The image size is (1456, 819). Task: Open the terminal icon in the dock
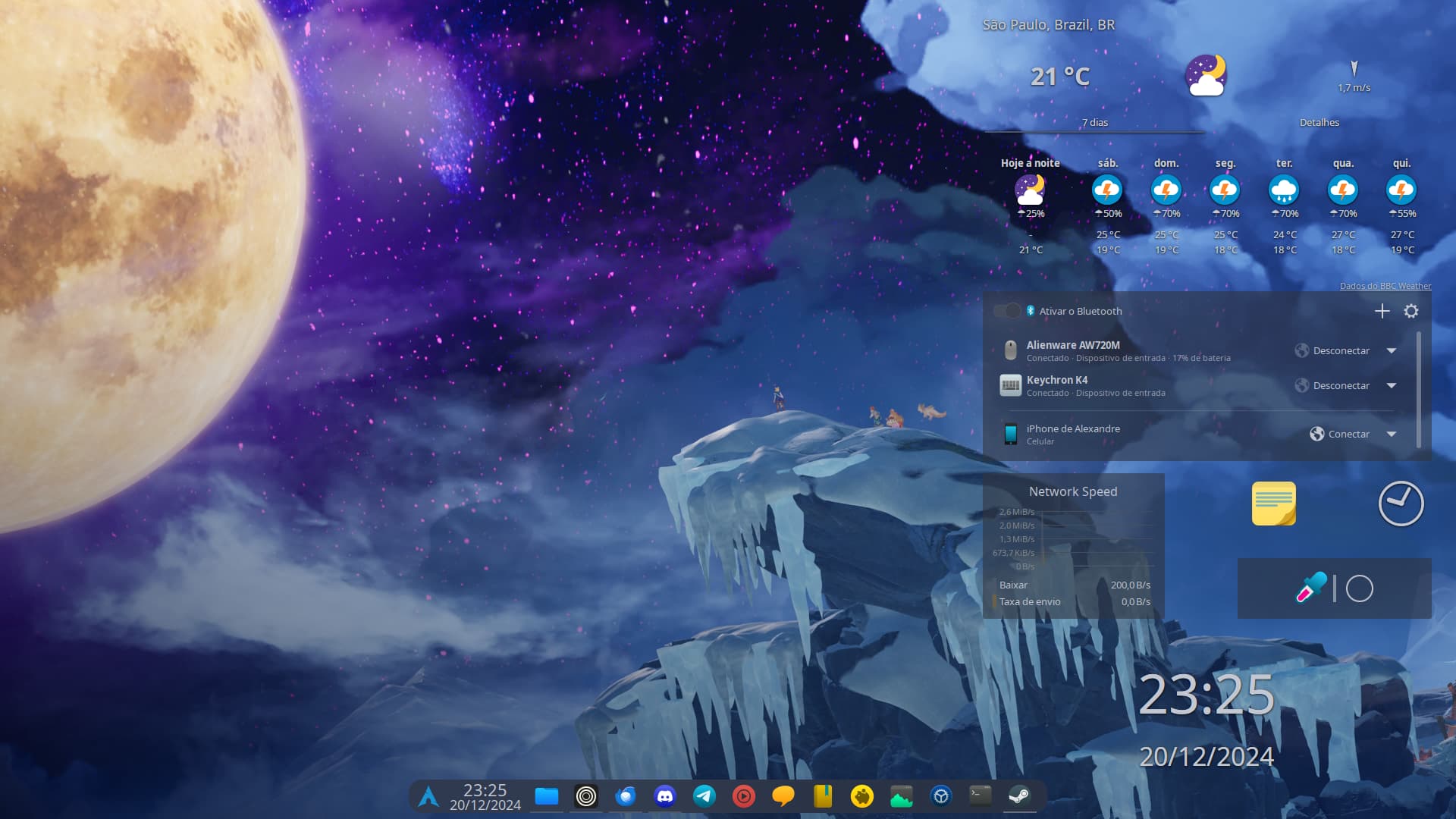[980, 795]
